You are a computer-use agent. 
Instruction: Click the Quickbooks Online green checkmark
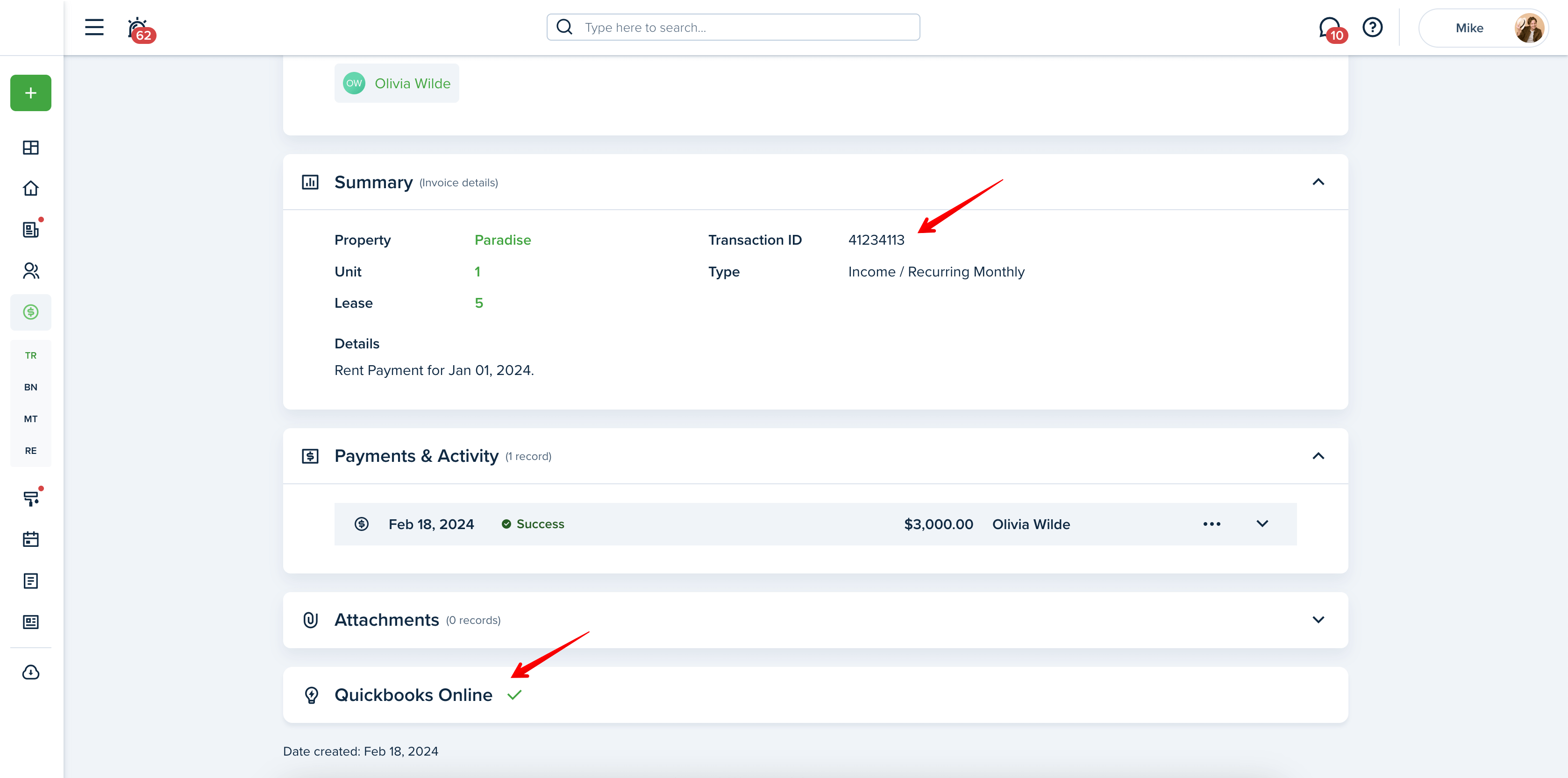click(514, 695)
